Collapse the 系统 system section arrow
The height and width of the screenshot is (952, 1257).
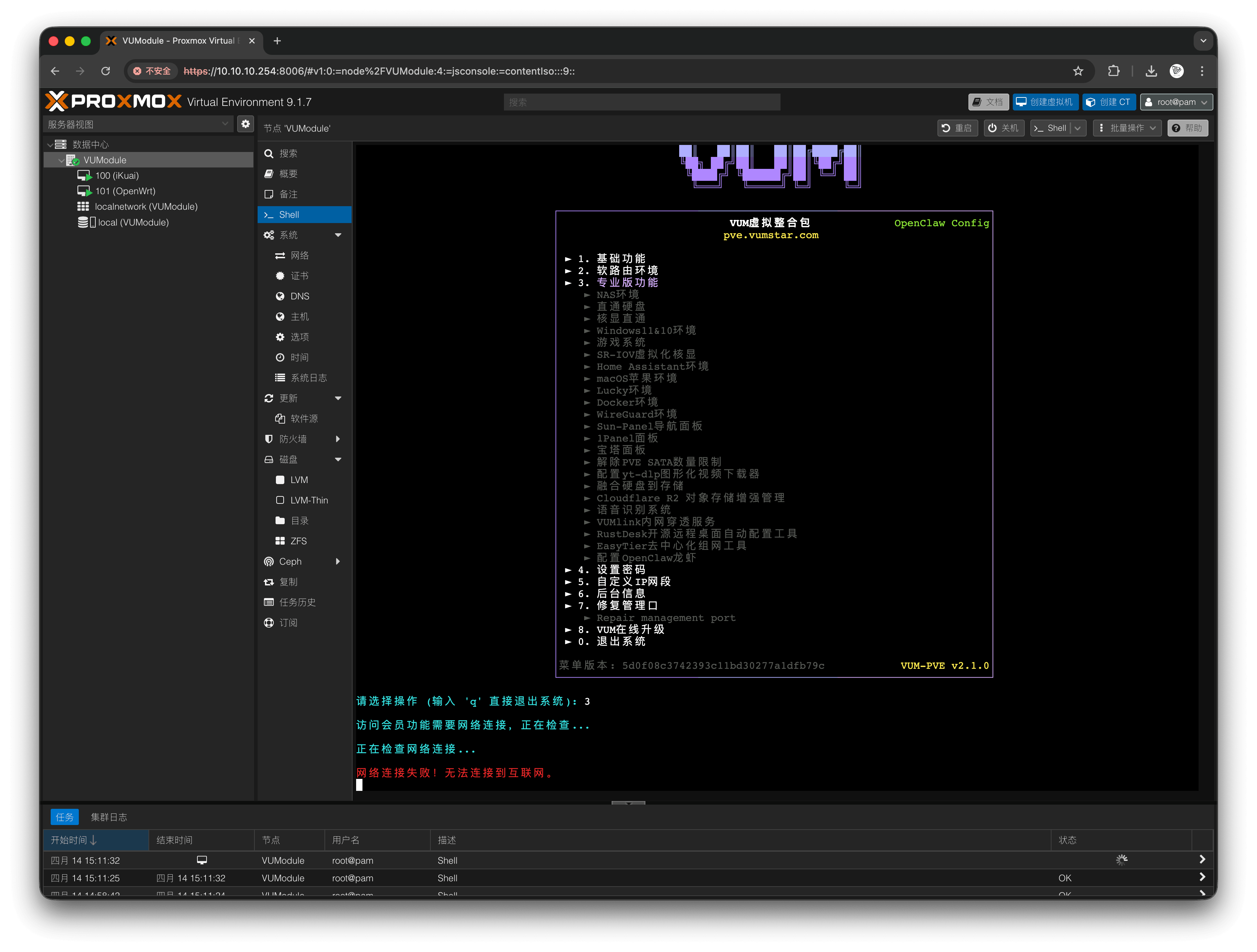[x=338, y=235]
